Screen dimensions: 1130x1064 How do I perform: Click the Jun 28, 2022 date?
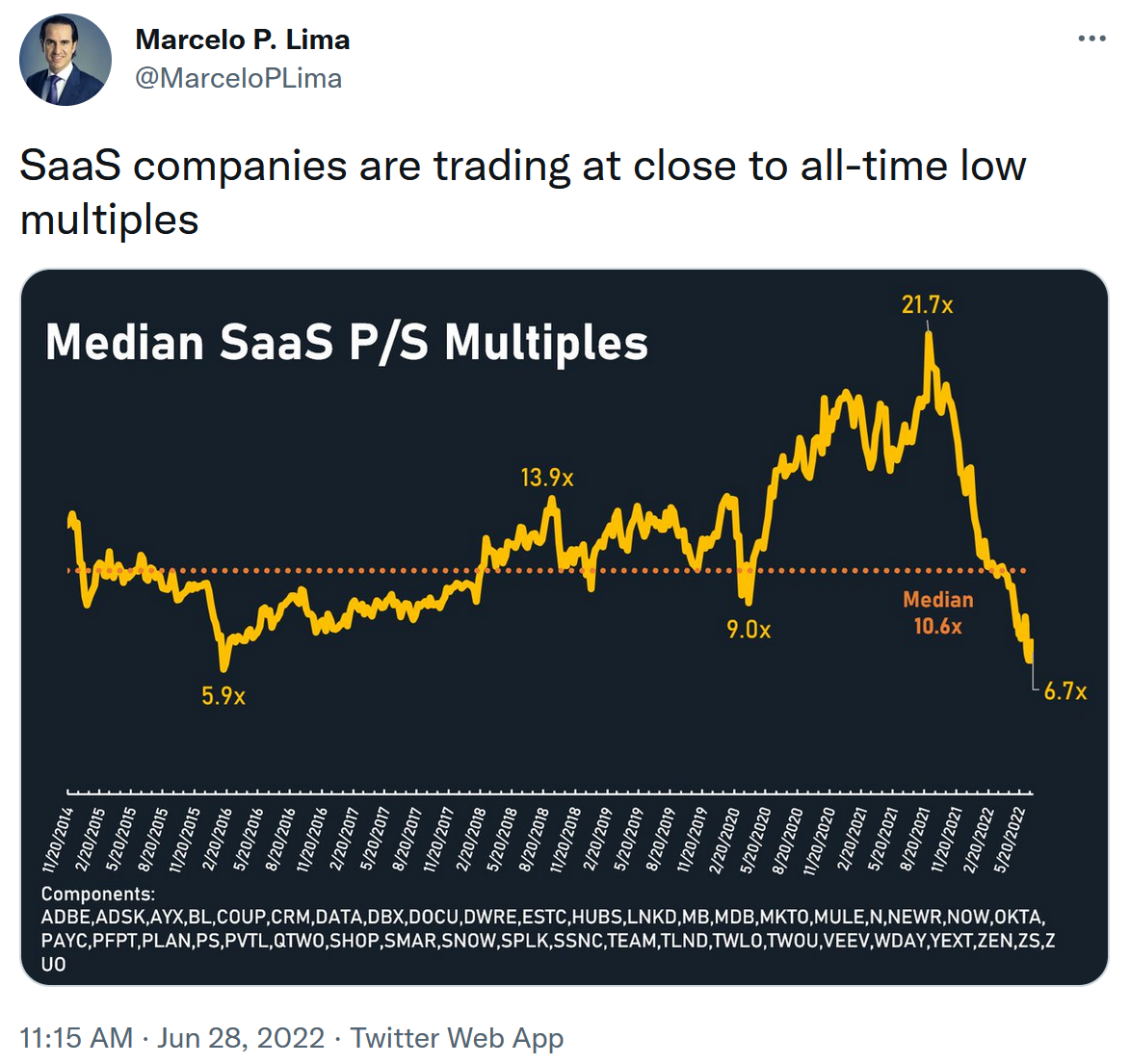(241, 1038)
